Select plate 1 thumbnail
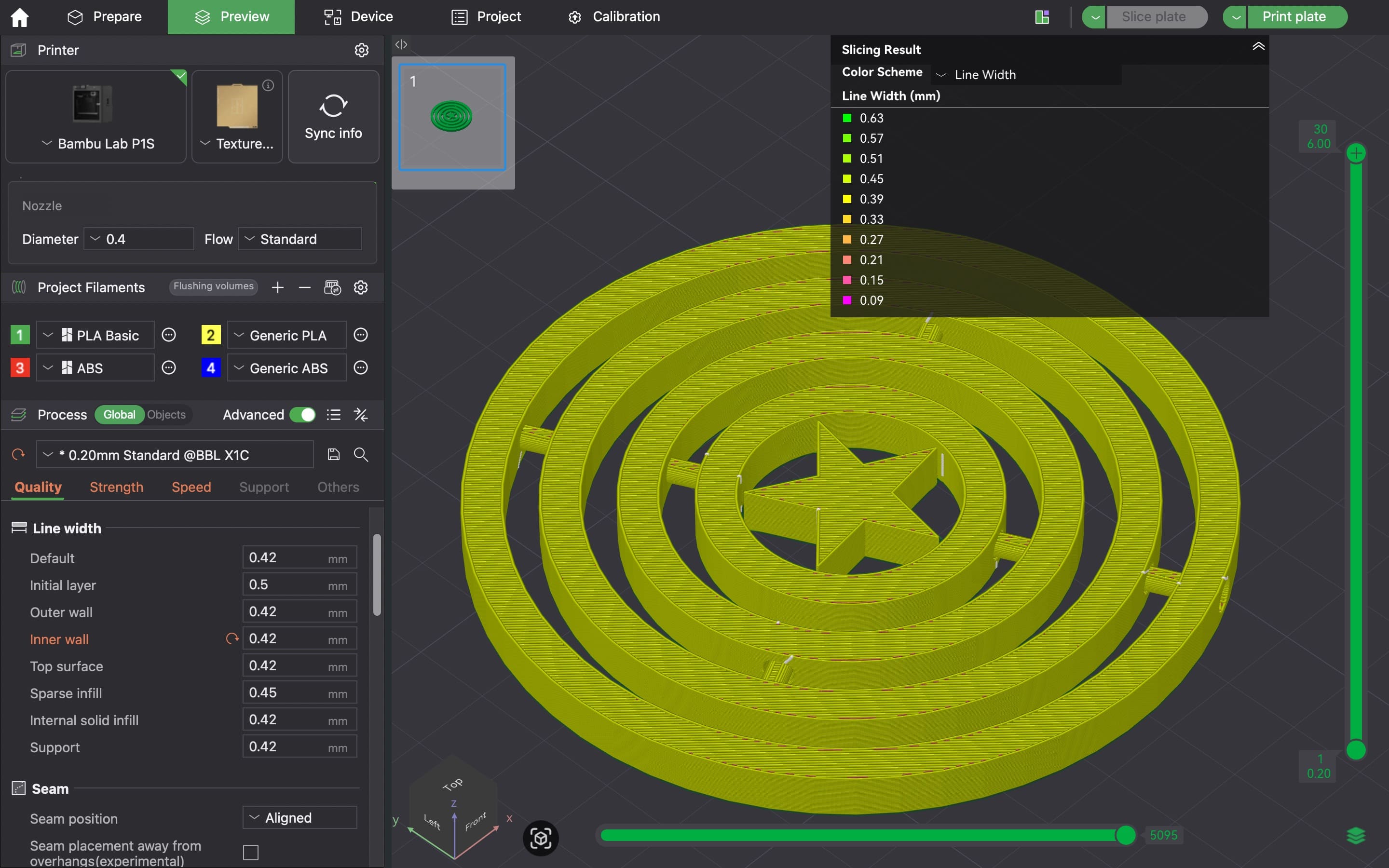This screenshot has width=1389, height=868. coord(452,117)
